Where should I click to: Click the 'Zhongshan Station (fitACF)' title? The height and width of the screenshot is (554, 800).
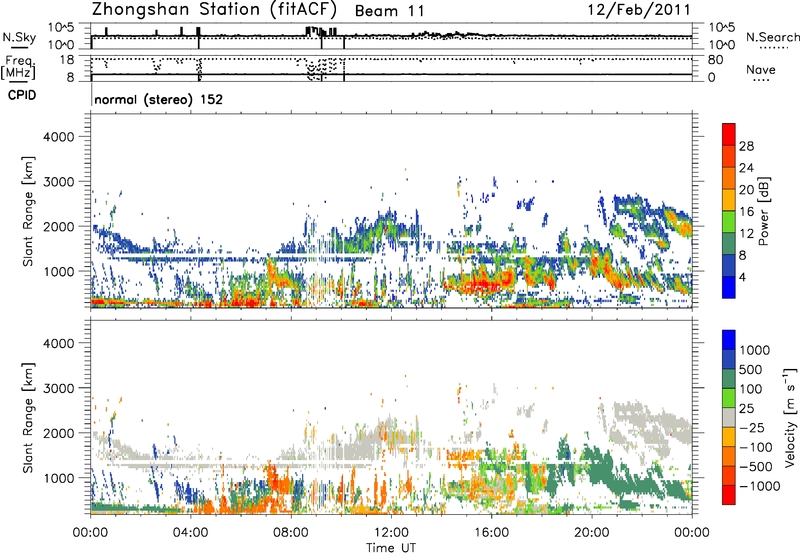[x=215, y=10]
